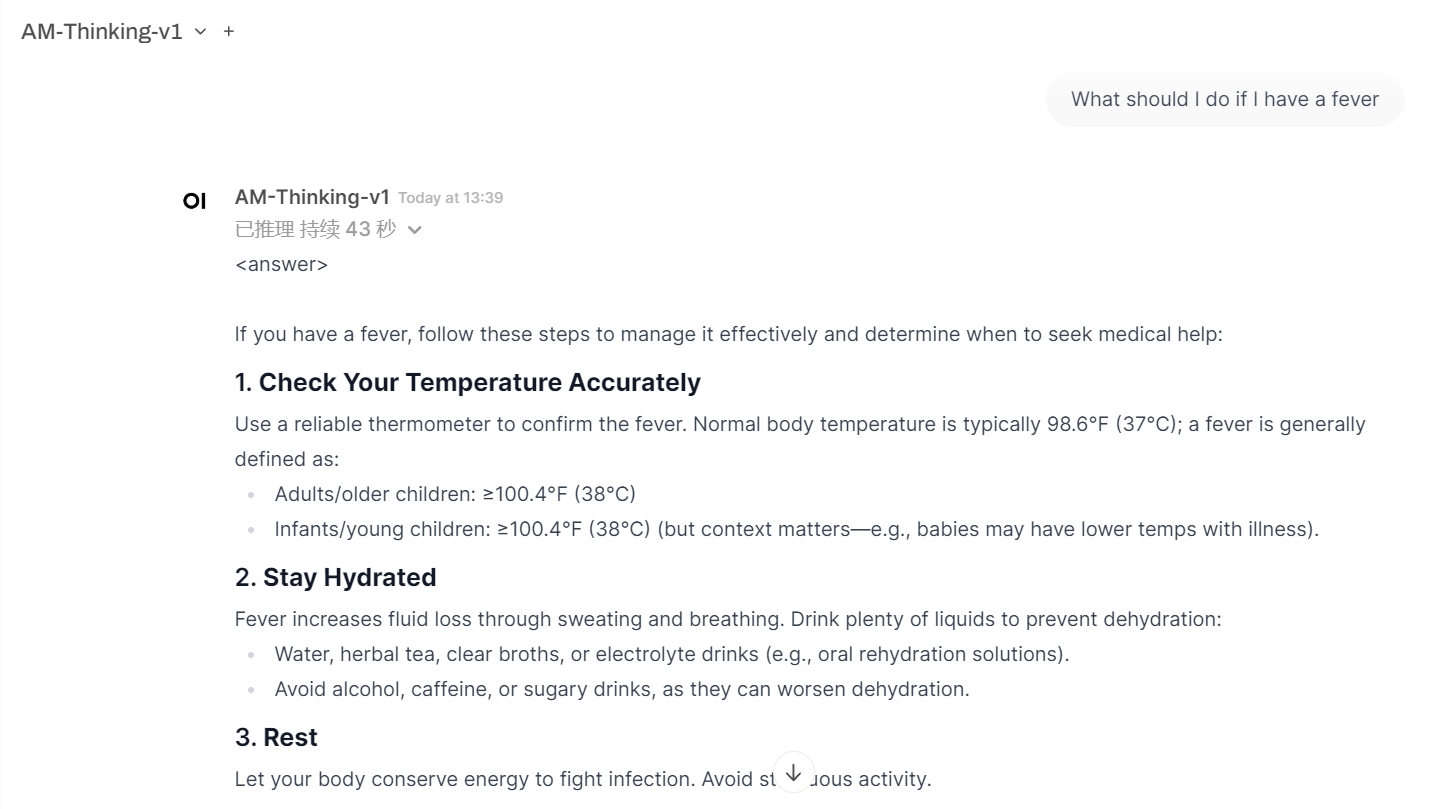Image resolution: width=1451 pixels, height=809 pixels.
Task: Click the scroll-to-bottom arrow button
Action: 793,773
